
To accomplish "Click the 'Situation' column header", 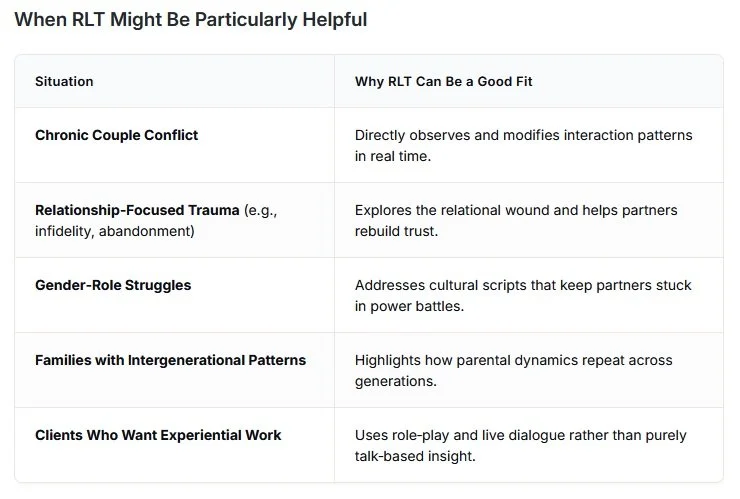I will pyautogui.click(x=64, y=81).
